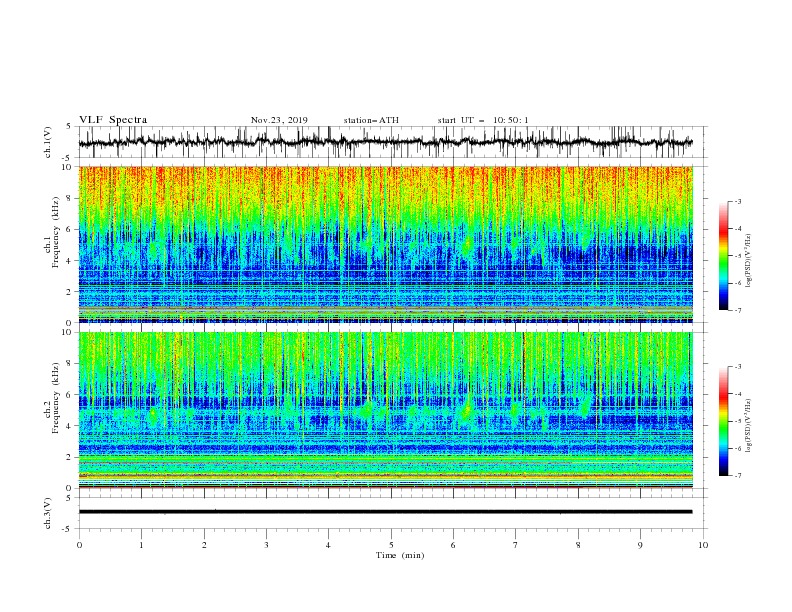Click the ch.1 frequency axis "8" tick label
Screen dimensions: 792x612
click(70, 198)
